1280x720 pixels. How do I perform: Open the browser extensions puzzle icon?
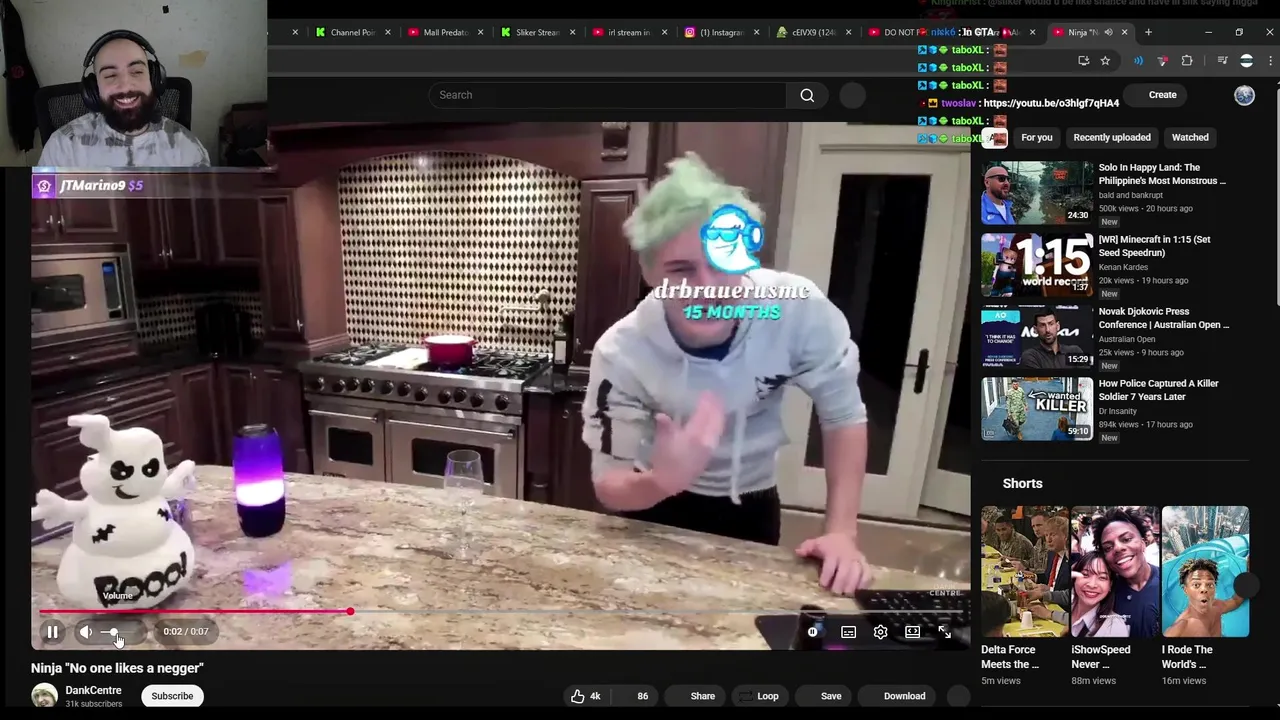click(x=1187, y=61)
